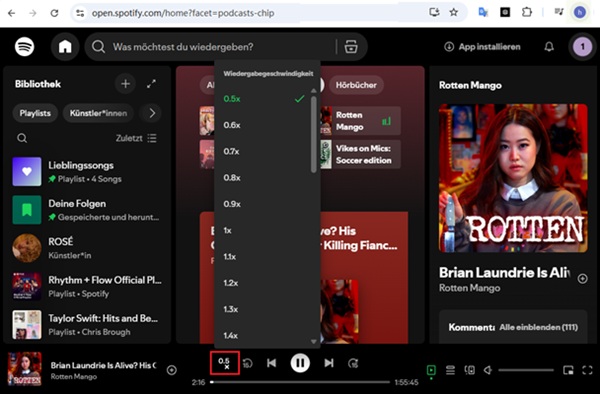
Task: Select 1.1x playback speed
Action: (264, 257)
